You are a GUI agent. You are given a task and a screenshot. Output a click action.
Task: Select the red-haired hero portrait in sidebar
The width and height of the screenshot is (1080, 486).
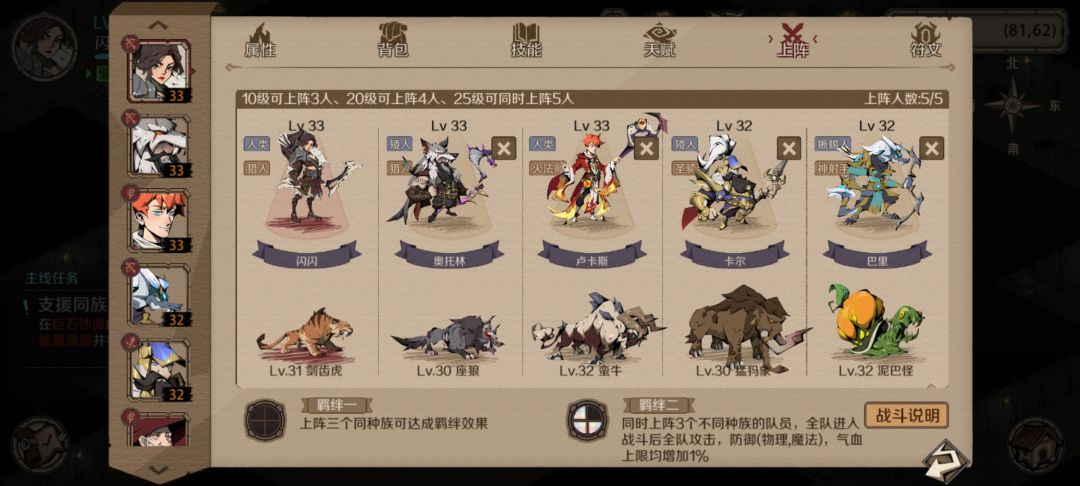[x=158, y=220]
